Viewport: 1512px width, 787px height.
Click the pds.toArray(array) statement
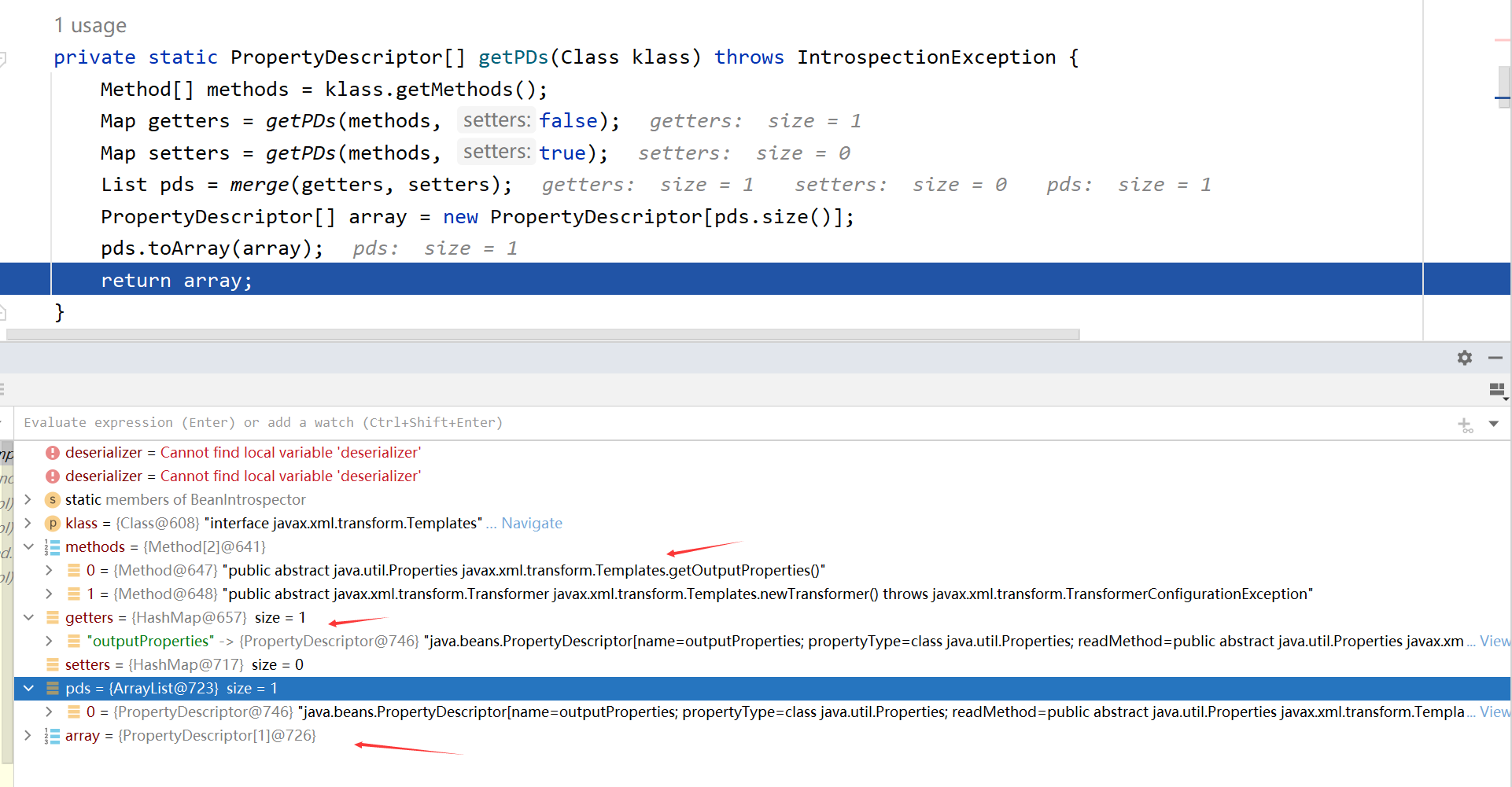[x=212, y=248]
